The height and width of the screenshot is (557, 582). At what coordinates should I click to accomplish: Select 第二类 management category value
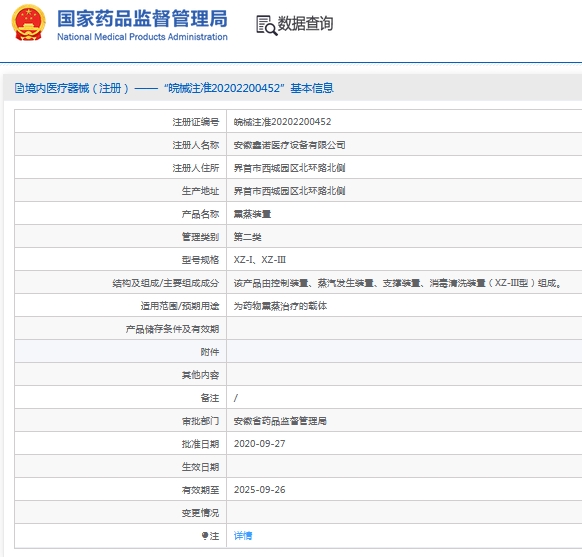coord(247,237)
